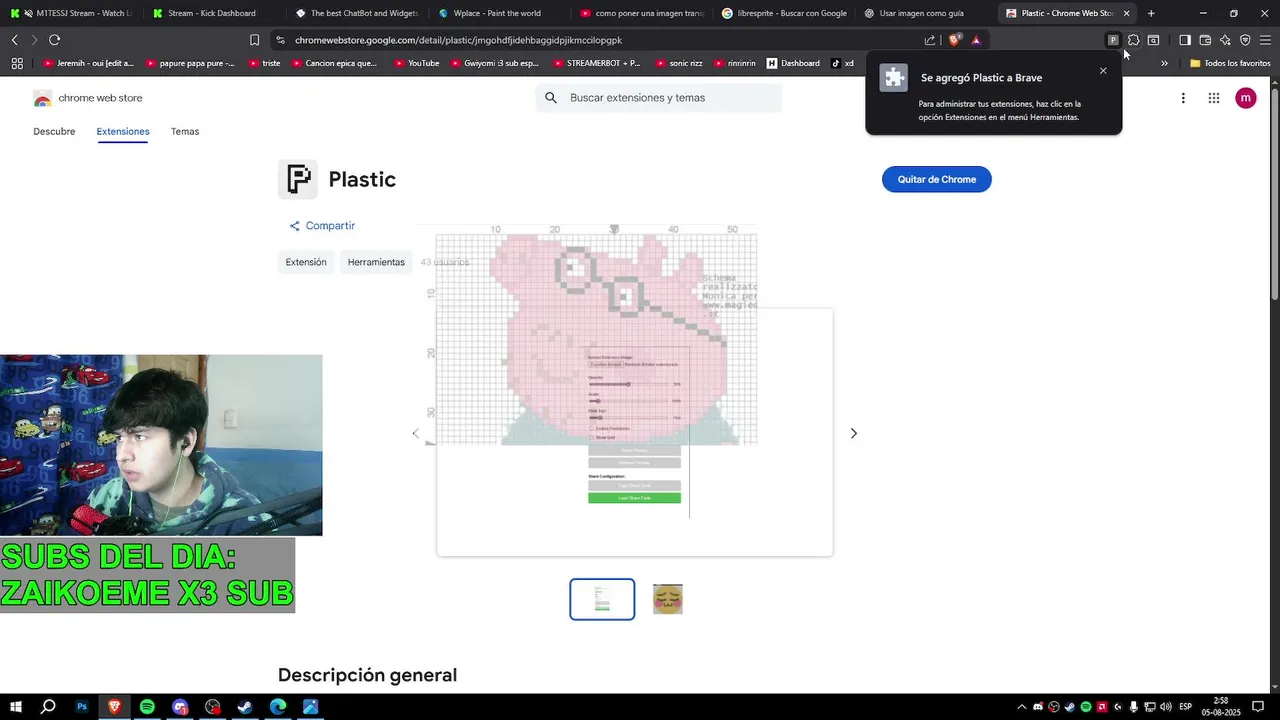1280x720 pixels.
Task: Open web store three-dot options menu
Action: coord(1183,98)
